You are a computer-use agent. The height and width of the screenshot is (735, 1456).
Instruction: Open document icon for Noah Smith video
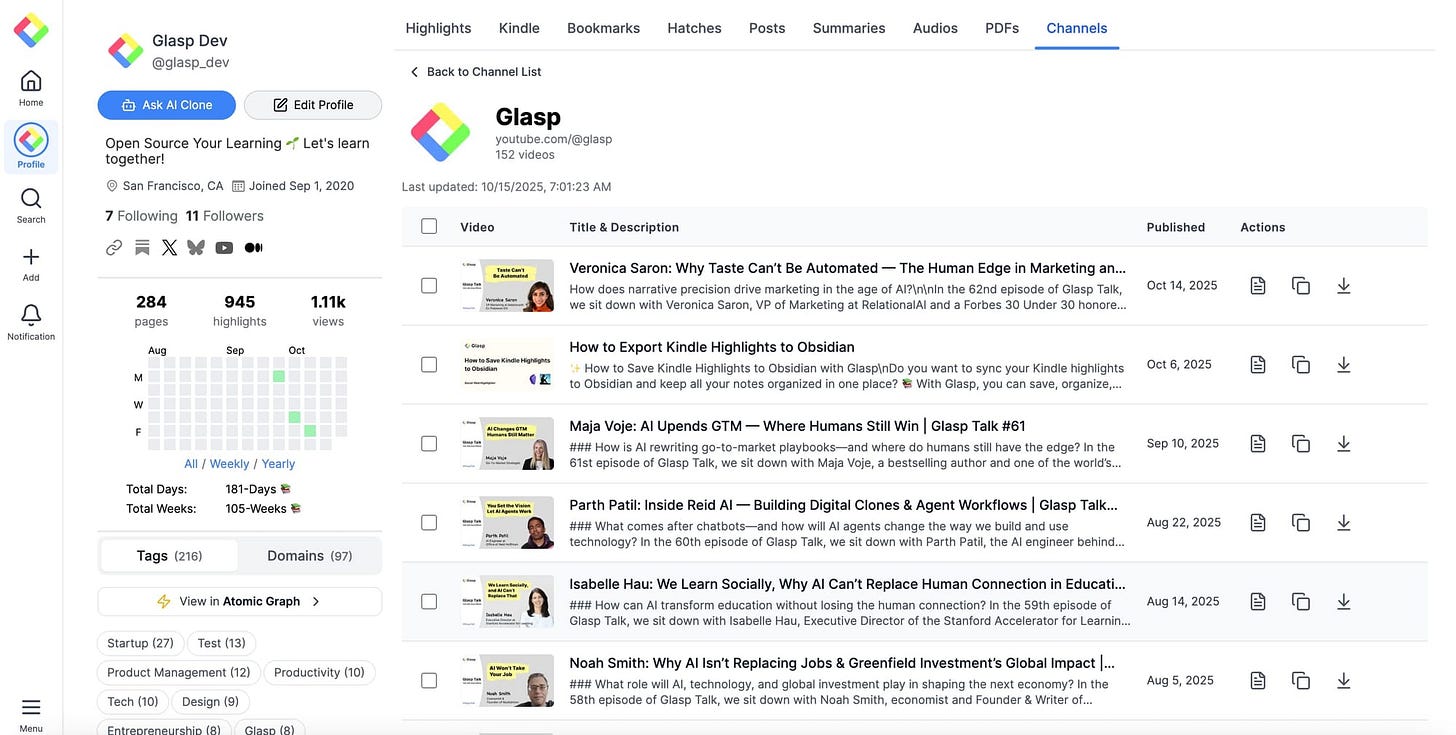point(1258,680)
